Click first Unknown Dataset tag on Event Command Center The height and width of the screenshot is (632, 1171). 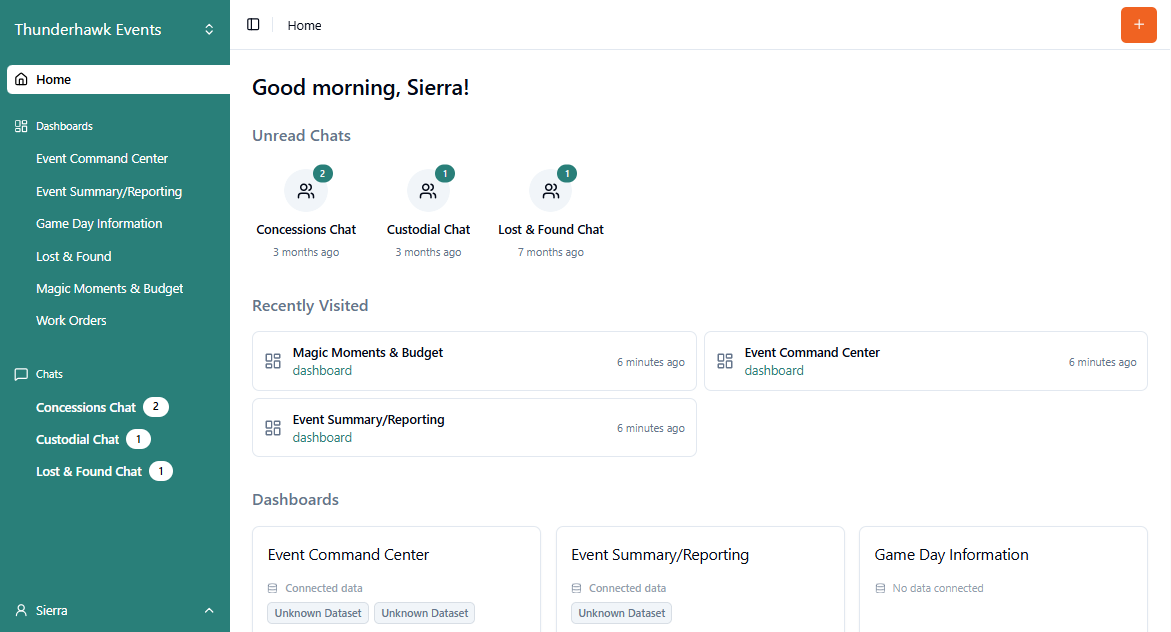[318, 613]
